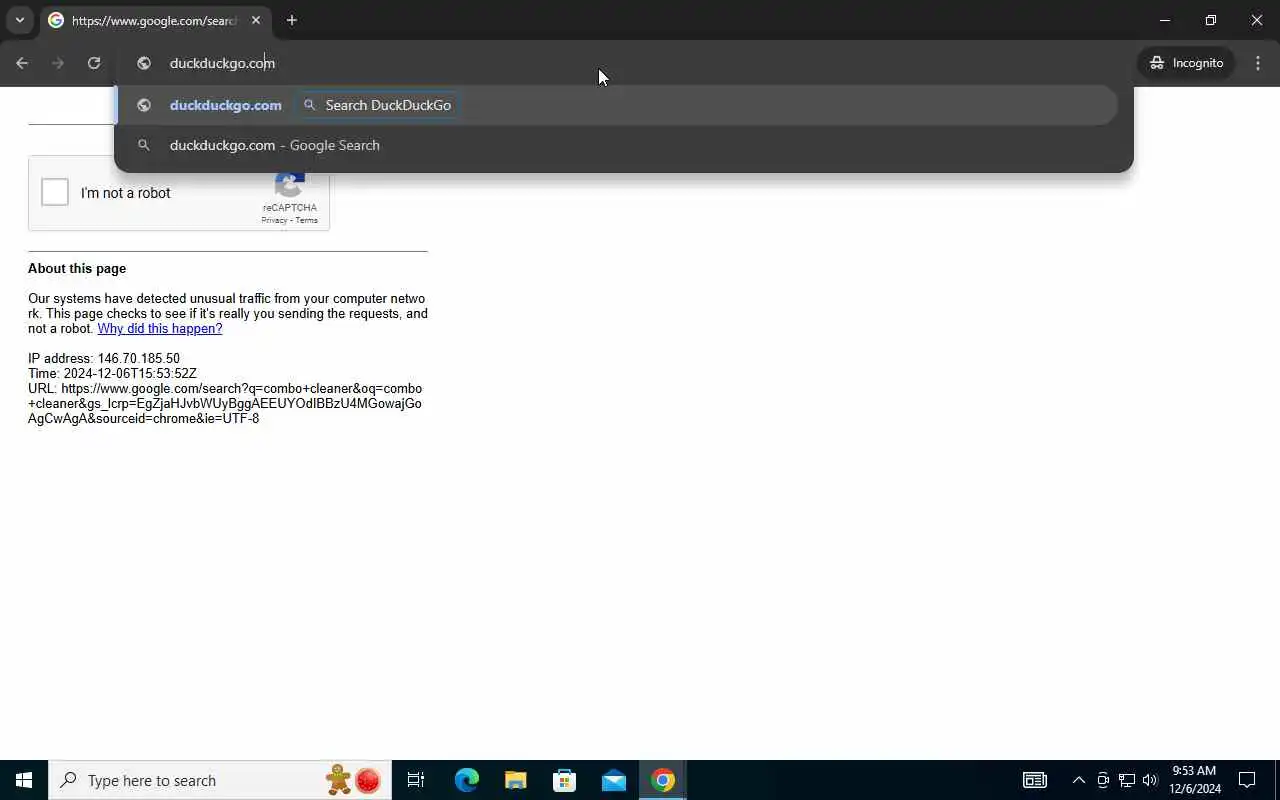Screen dimensions: 1280x800
Task: Click the About this page heading
Action: point(77,269)
